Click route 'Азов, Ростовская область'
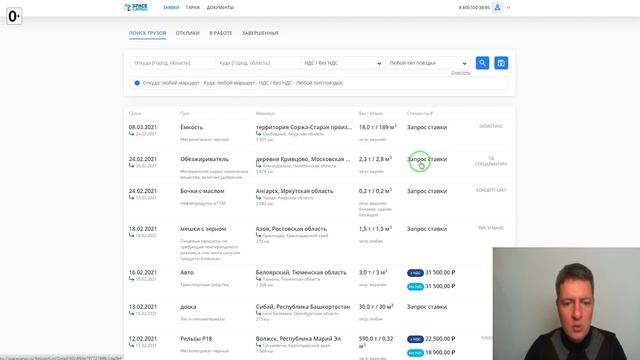This screenshot has height=360, width=640. coord(291,229)
